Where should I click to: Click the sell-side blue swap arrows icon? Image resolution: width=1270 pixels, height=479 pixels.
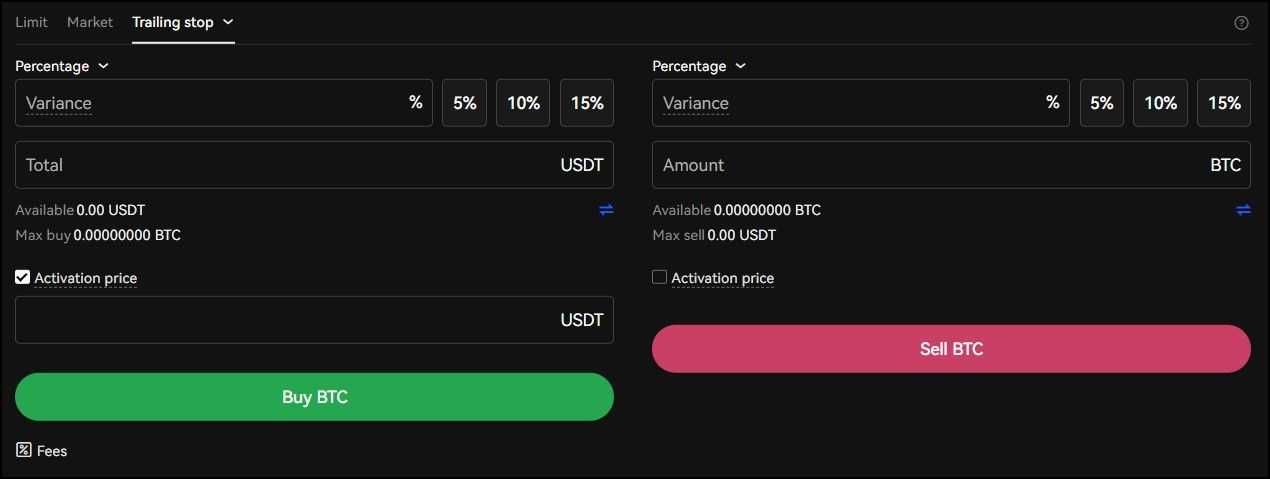point(1243,210)
